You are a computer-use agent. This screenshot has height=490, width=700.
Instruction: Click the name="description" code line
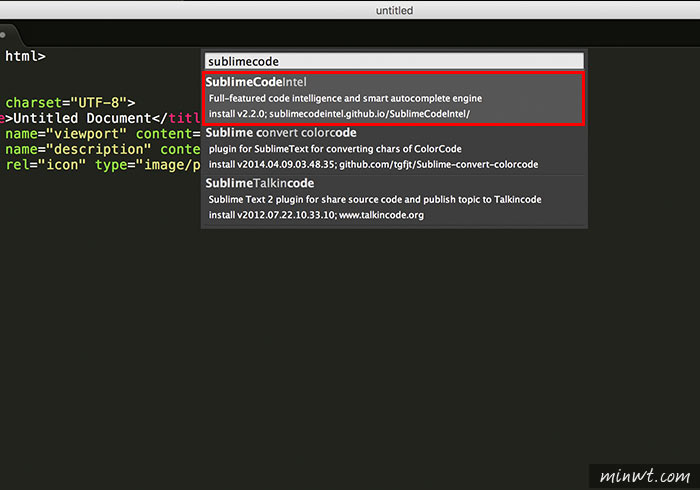point(103,149)
